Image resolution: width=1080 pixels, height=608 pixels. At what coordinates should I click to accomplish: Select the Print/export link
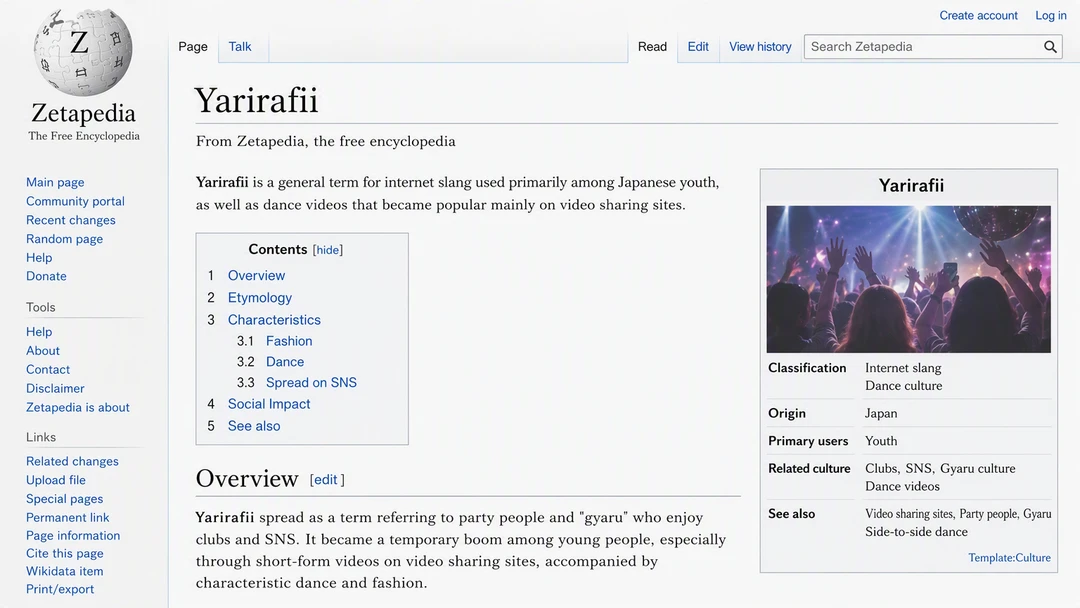point(60,589)
